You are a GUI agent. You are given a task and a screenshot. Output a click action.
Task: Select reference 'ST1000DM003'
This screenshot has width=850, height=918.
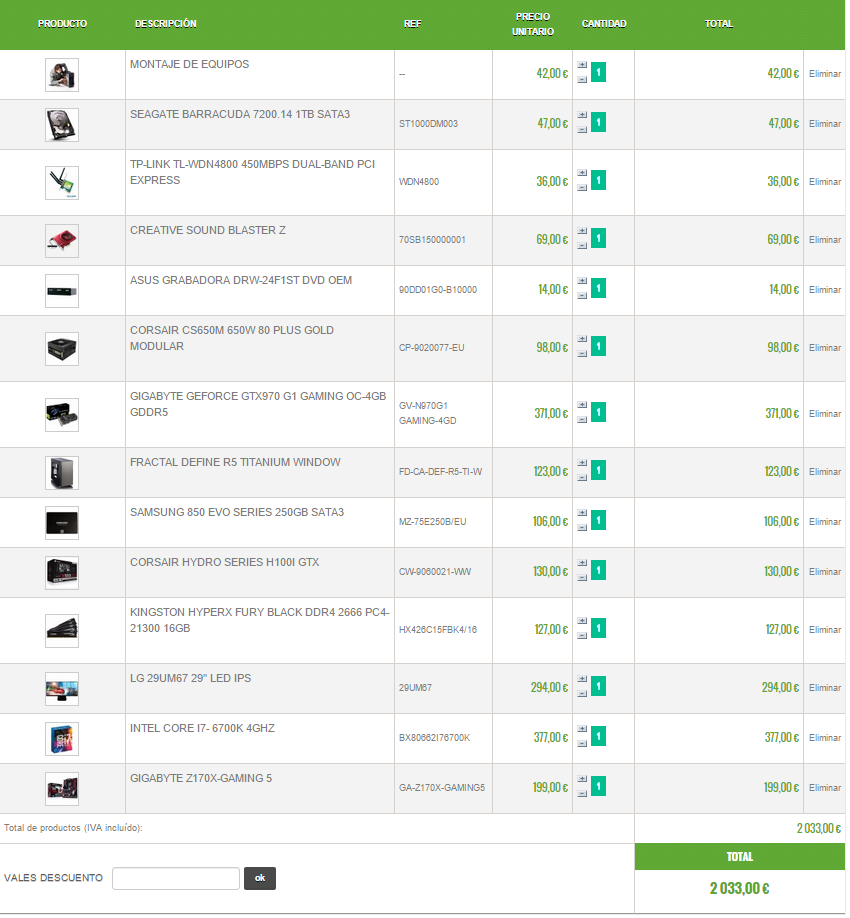(x=429, y=124)
